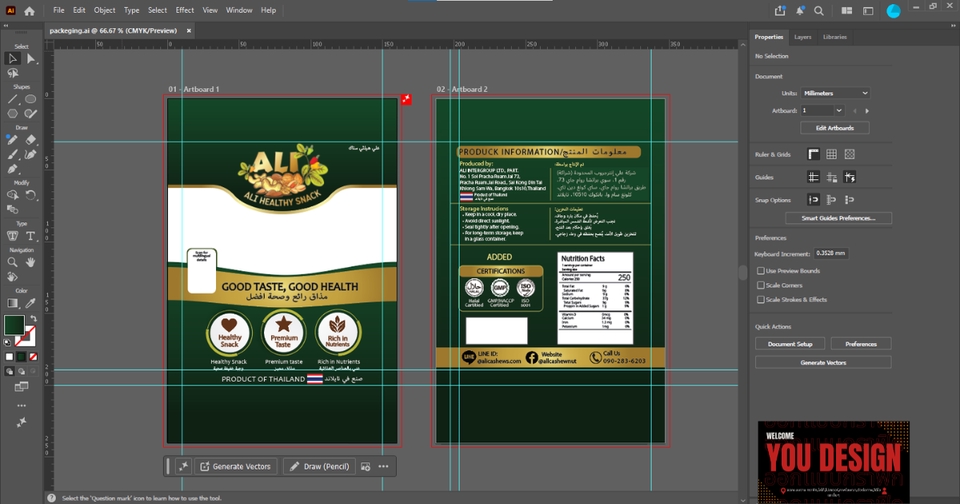This screenshot has width=960, height=504.
Task: Collapse the right panel dock arrows
Action: [x=953, y=26]
